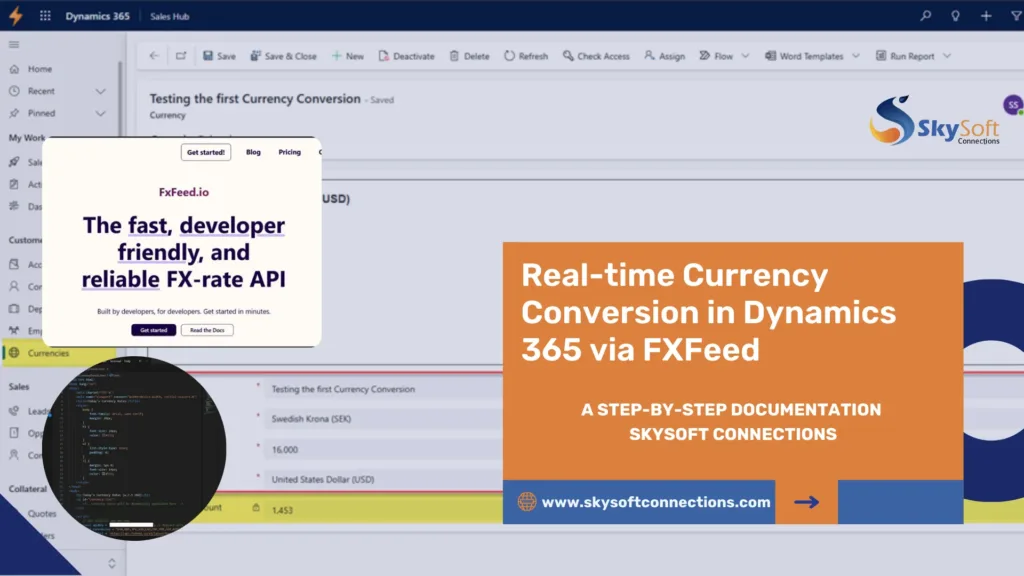Click the Delete trash command
The width and height of the screenshot is (1024, 576).
tap(469, 56)
